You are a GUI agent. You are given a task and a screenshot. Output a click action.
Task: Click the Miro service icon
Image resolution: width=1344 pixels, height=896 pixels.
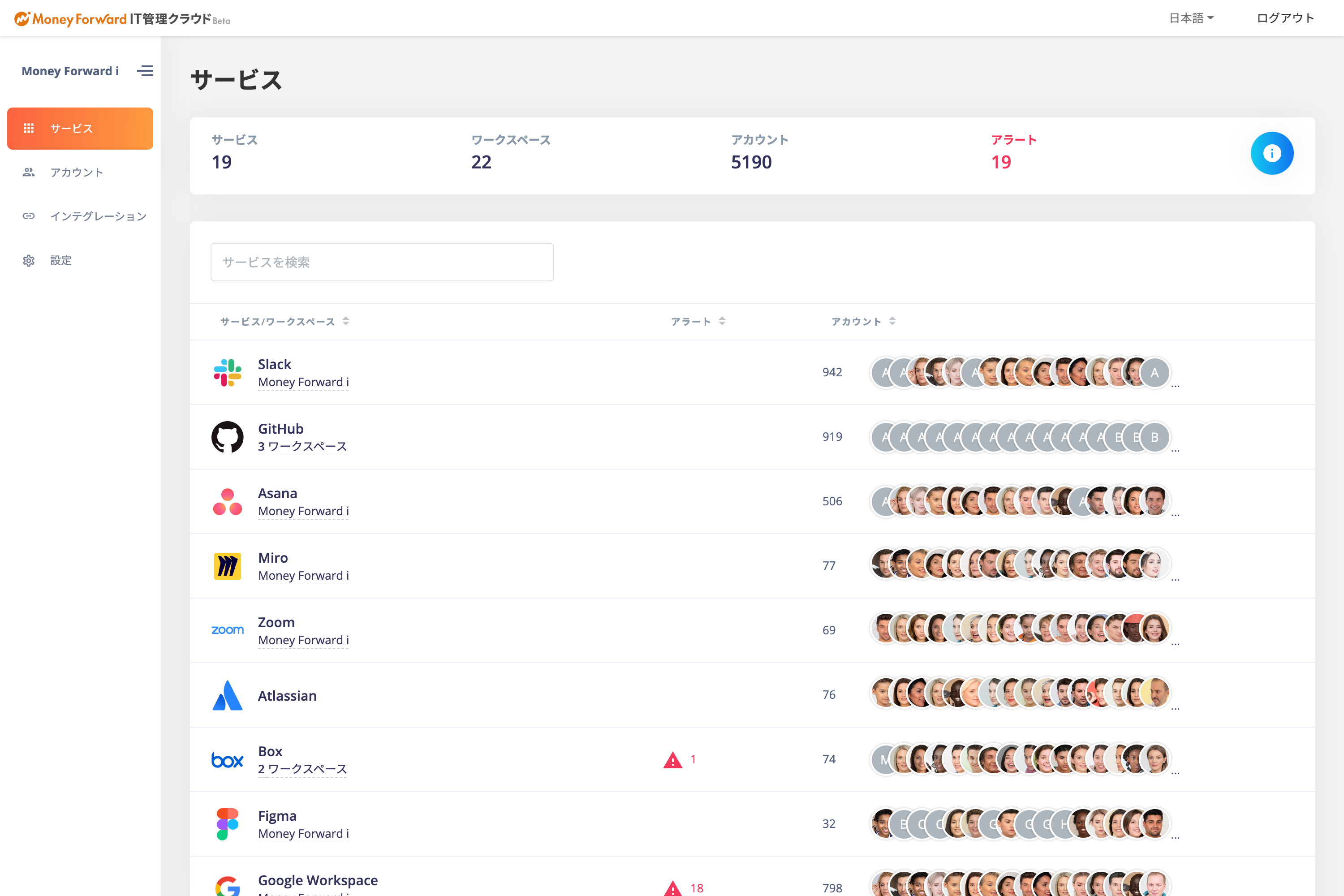click(x=227, y=566)
